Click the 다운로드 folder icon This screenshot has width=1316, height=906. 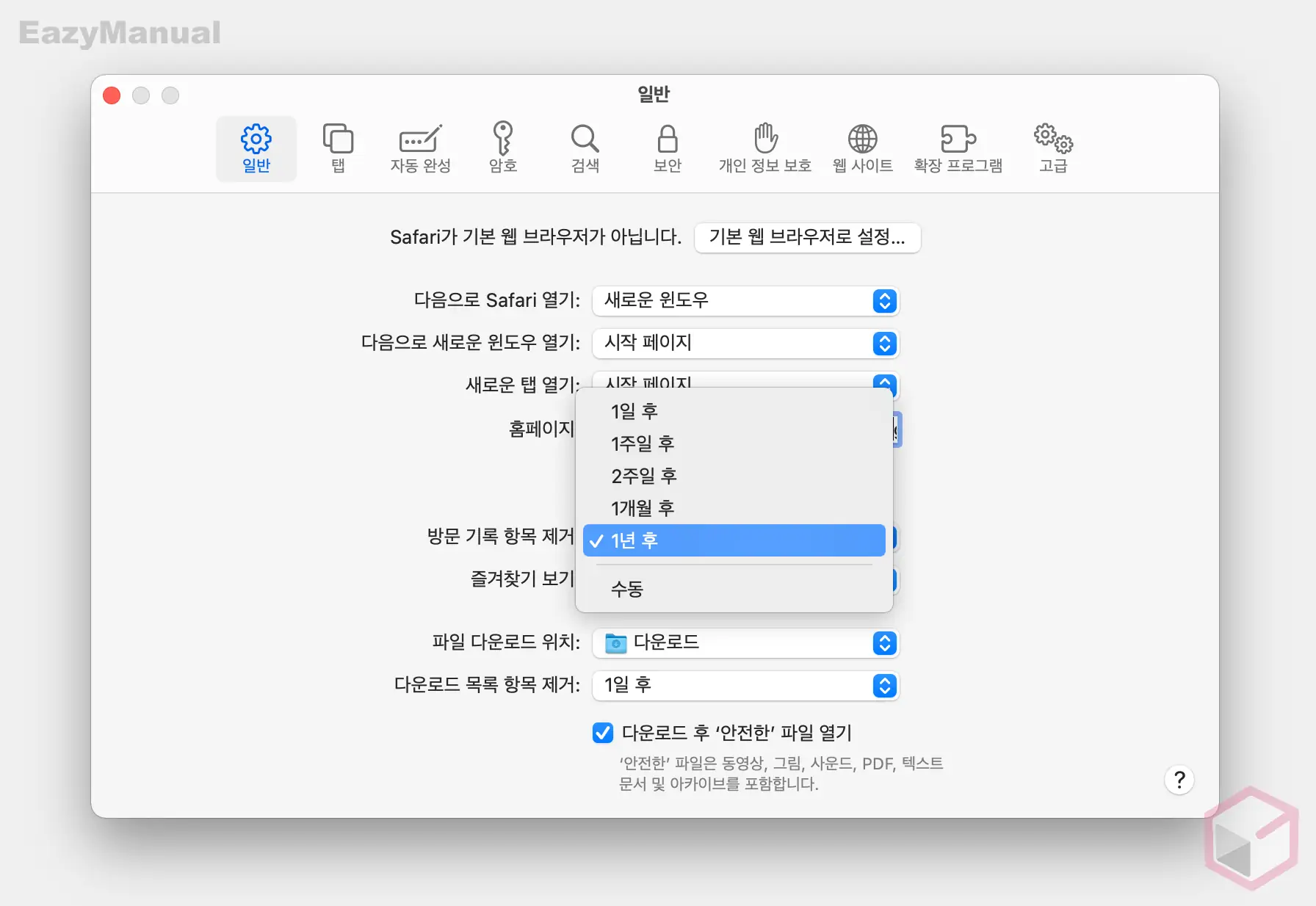pyautogui.click(x=615, y=643)
